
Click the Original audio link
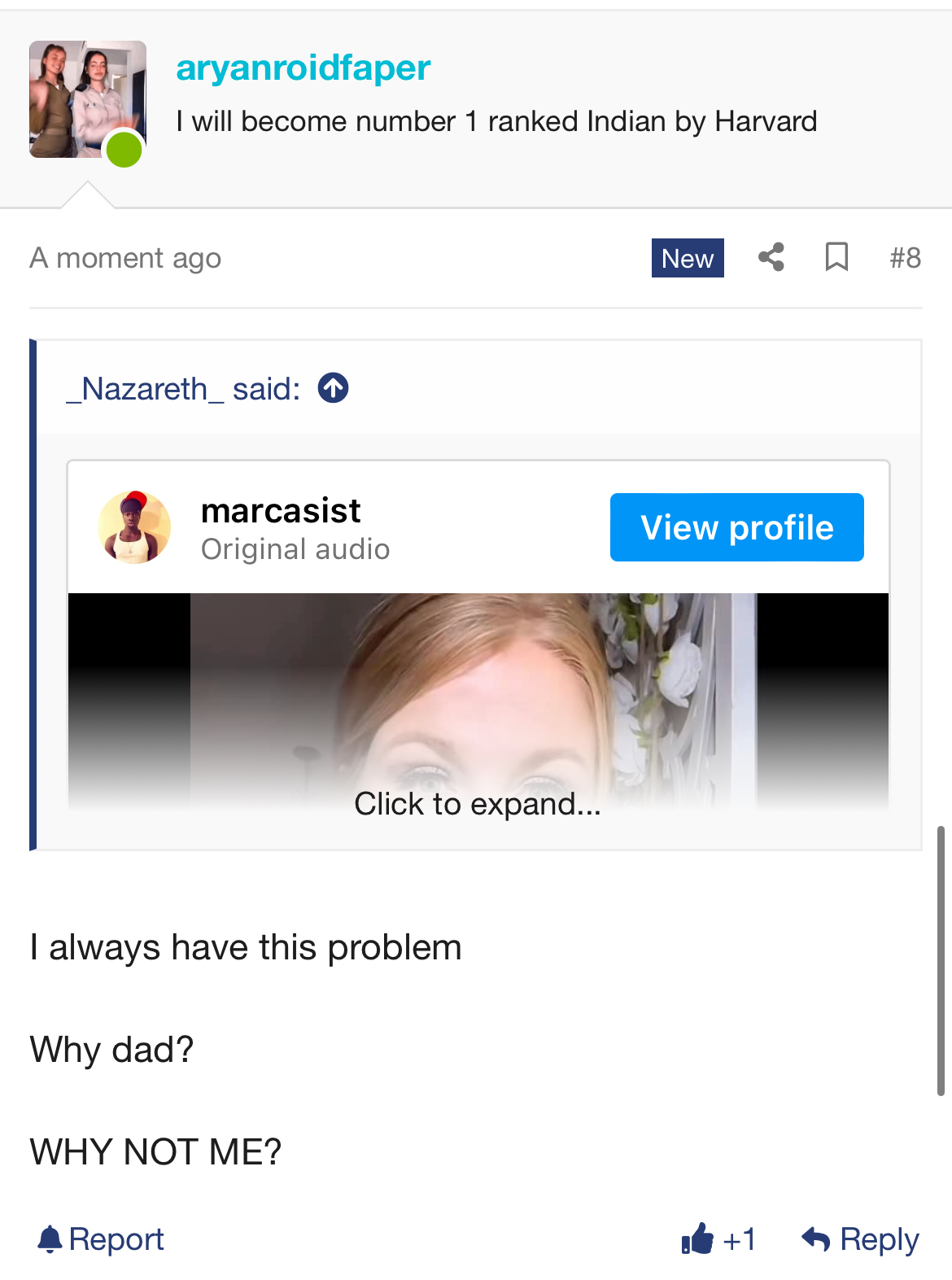tap(295, 549)
